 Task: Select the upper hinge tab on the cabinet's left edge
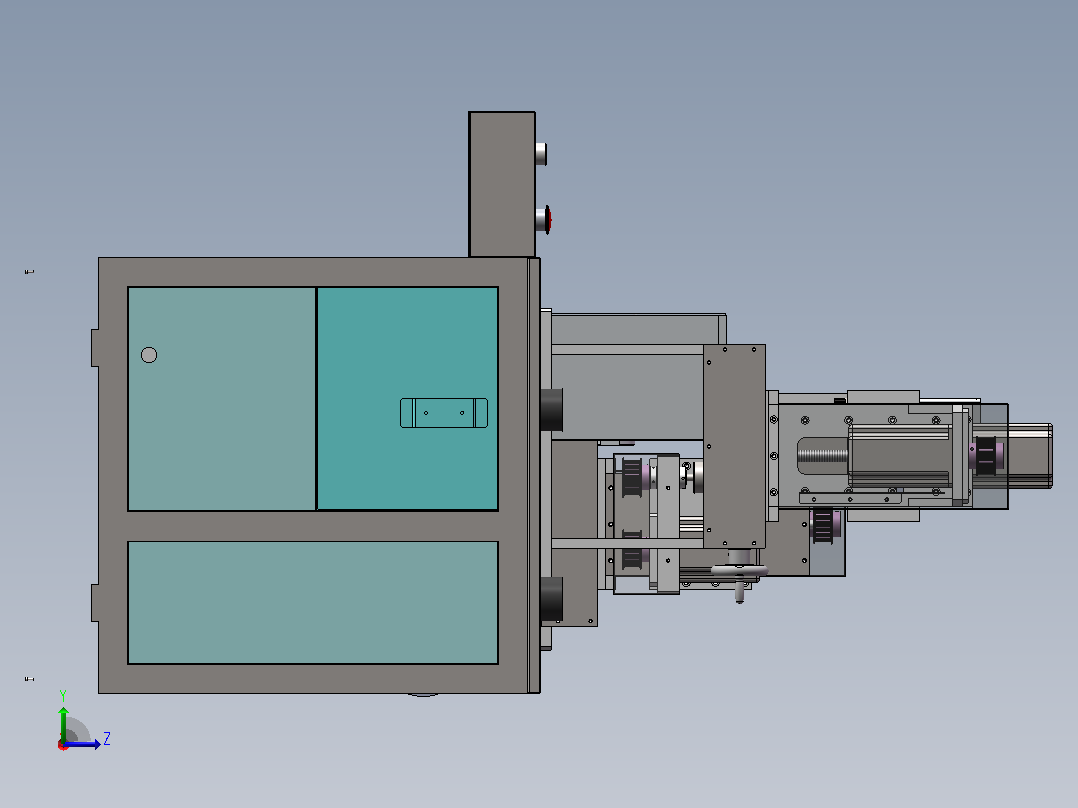click(96, 348)
